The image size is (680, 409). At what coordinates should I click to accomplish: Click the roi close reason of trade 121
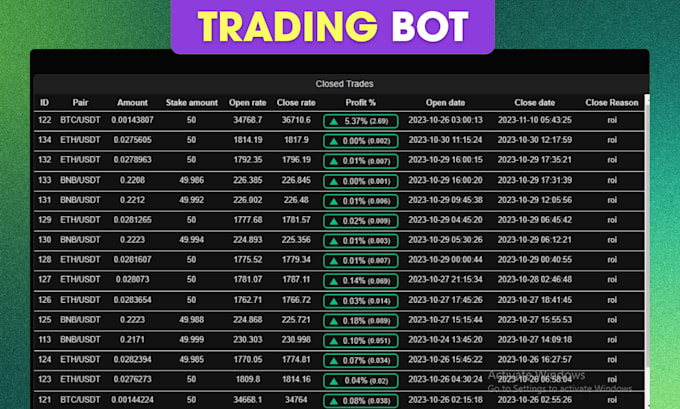coord(612,399)
